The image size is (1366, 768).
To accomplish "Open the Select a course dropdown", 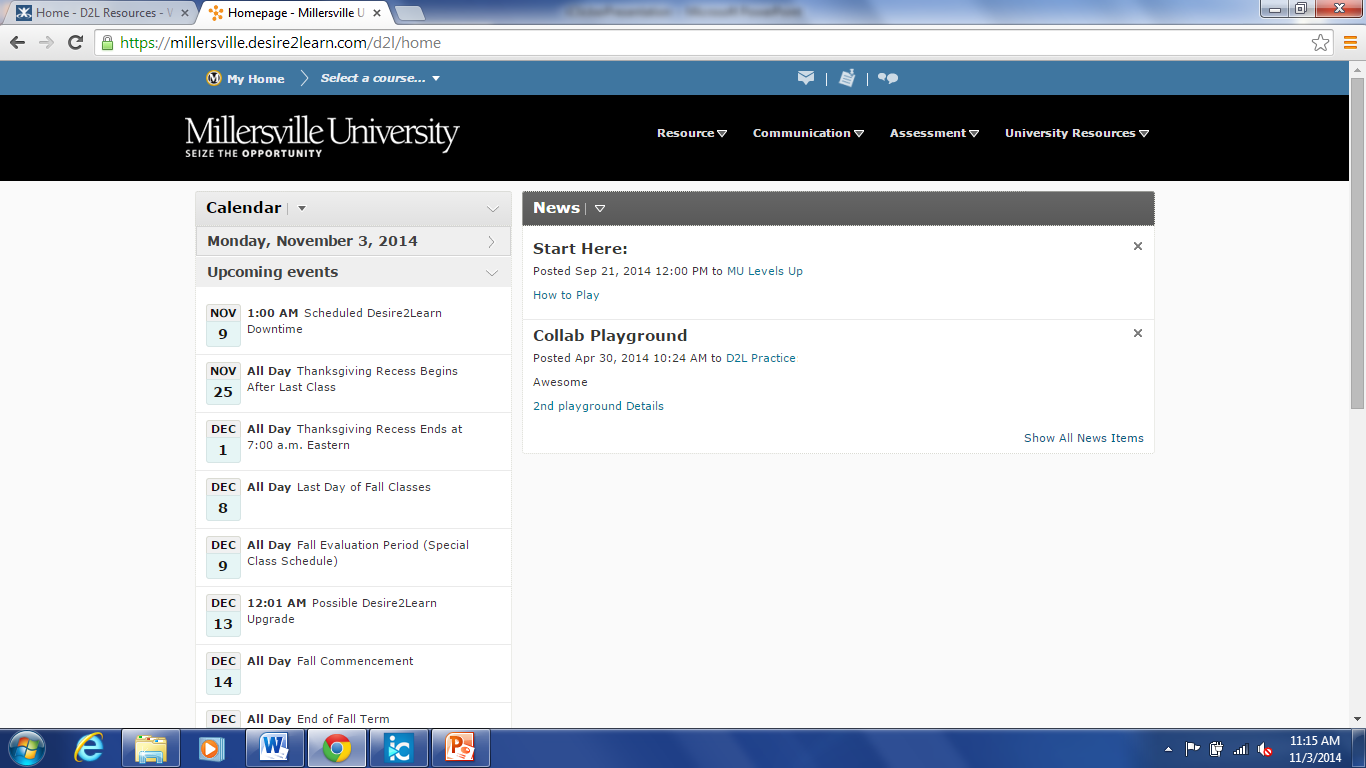I will (x=380, y=78).
